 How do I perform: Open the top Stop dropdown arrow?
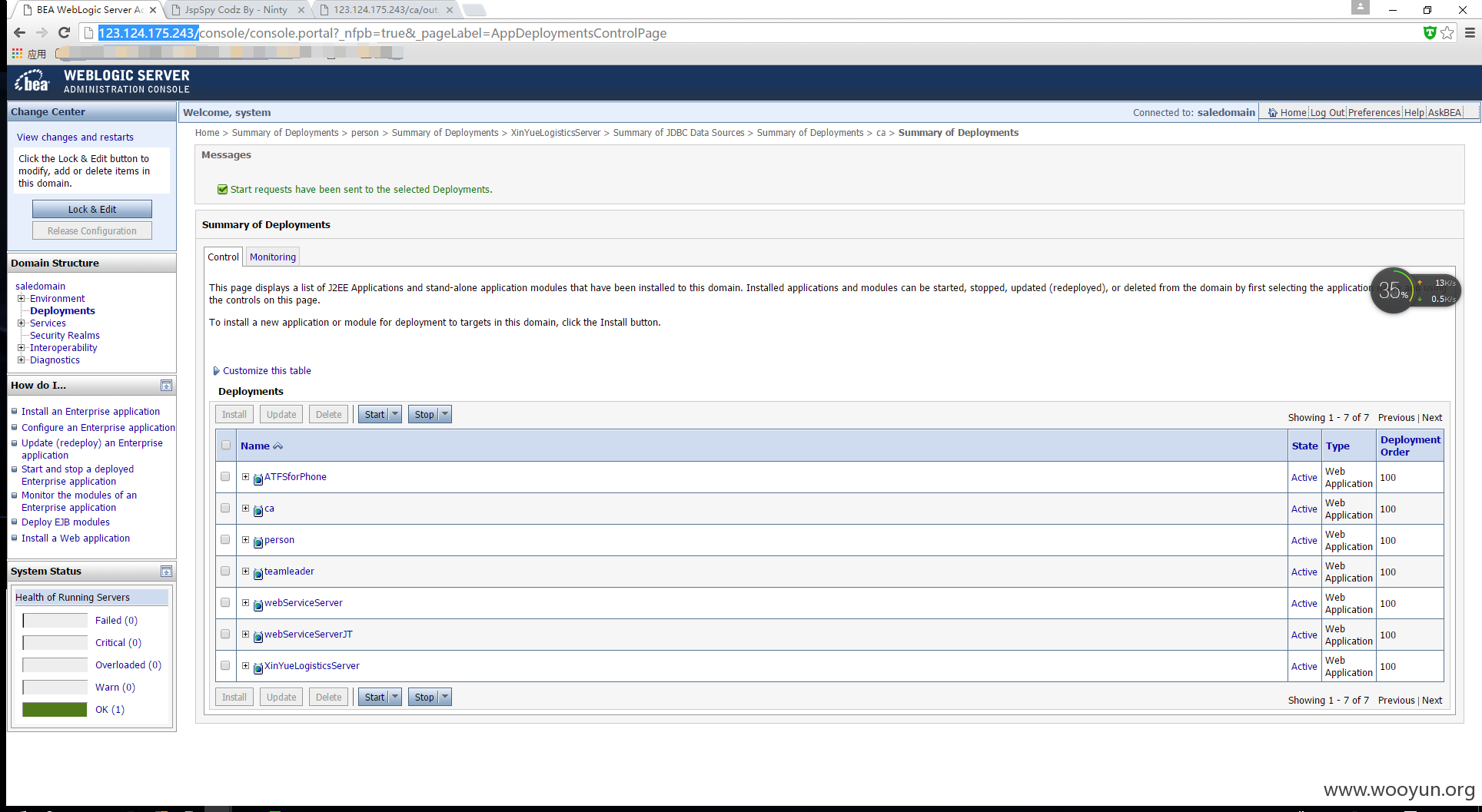click(445, 414)
